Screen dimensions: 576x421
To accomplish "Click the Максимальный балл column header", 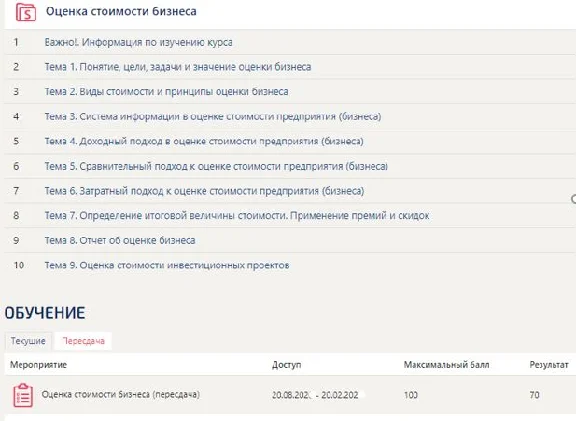I will (446, 365).
